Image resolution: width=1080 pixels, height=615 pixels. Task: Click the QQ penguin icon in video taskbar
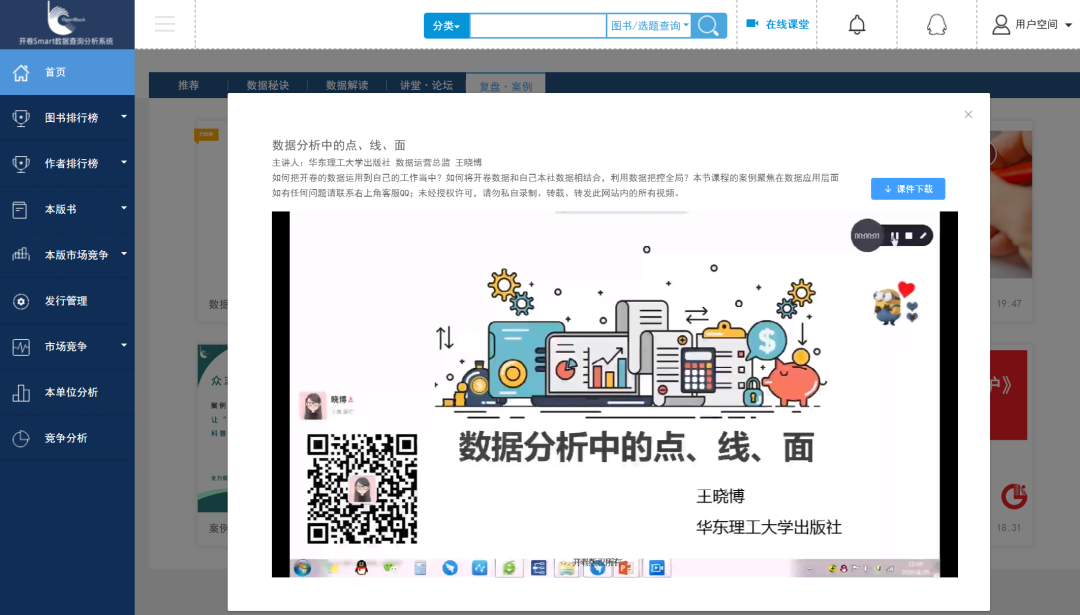(x=361, y=568)
